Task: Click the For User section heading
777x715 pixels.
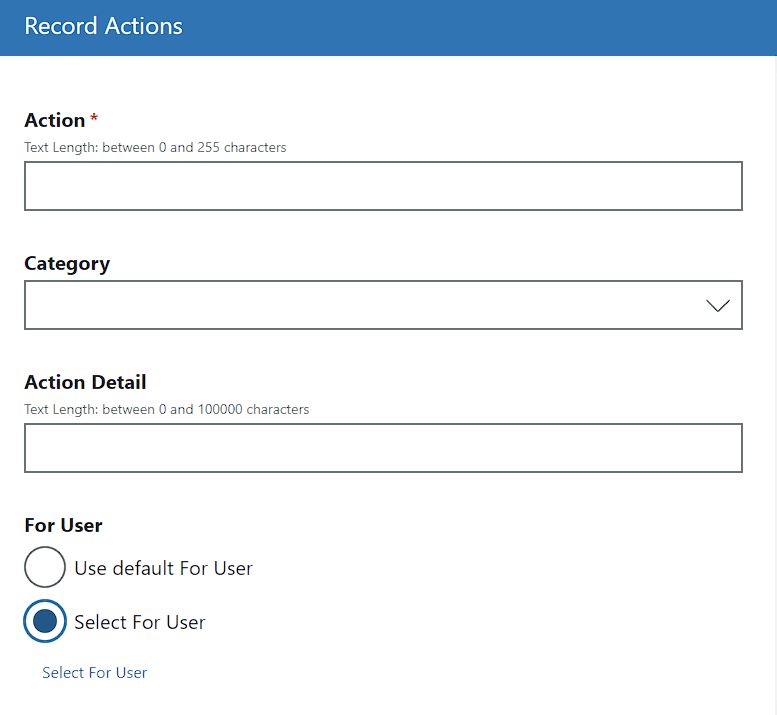Action: tap(63, 525)
